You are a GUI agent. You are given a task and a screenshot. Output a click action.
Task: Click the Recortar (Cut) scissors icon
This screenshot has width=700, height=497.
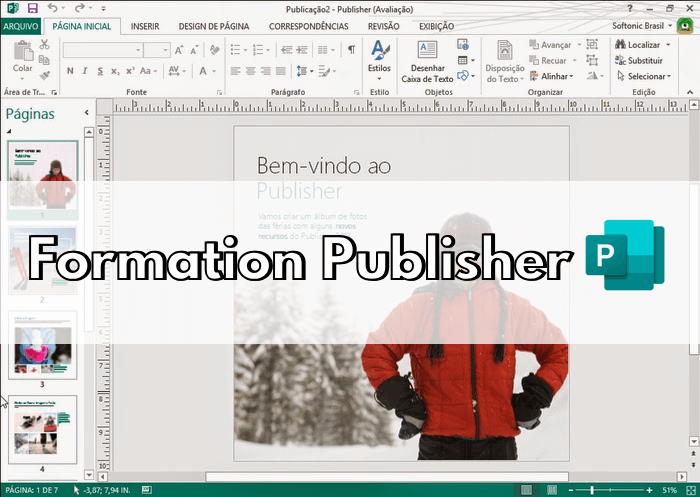click(x=45, y=45)
